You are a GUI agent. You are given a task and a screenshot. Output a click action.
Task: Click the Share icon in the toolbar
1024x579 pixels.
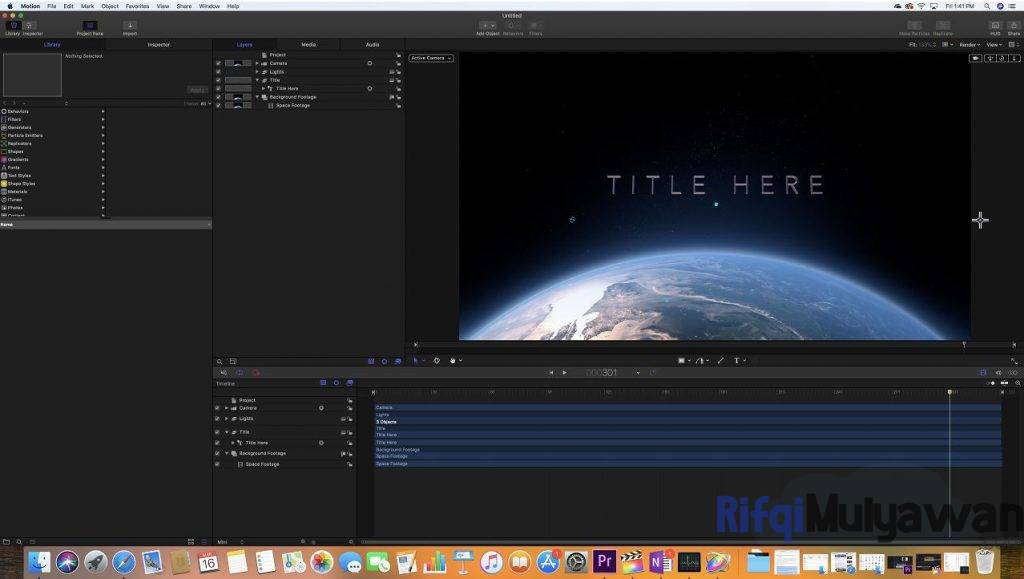pos(1014,26)
